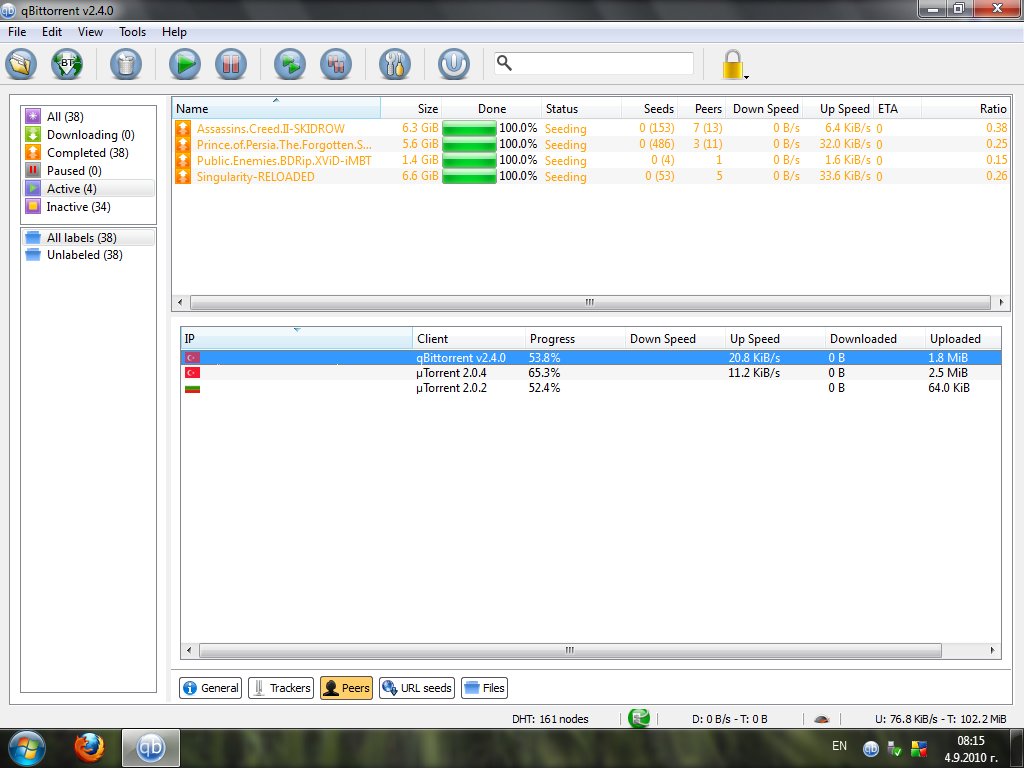Switch to the Trackers tab

(281, 688)
